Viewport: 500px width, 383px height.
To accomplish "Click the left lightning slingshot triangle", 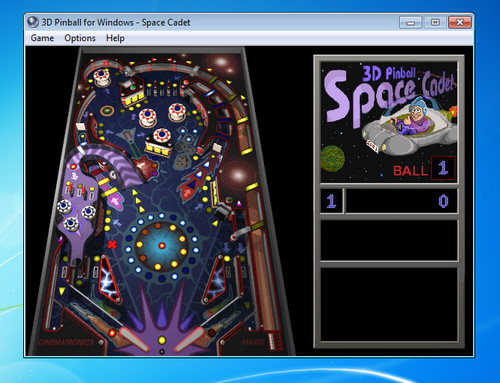I will [x=109, y=279].
